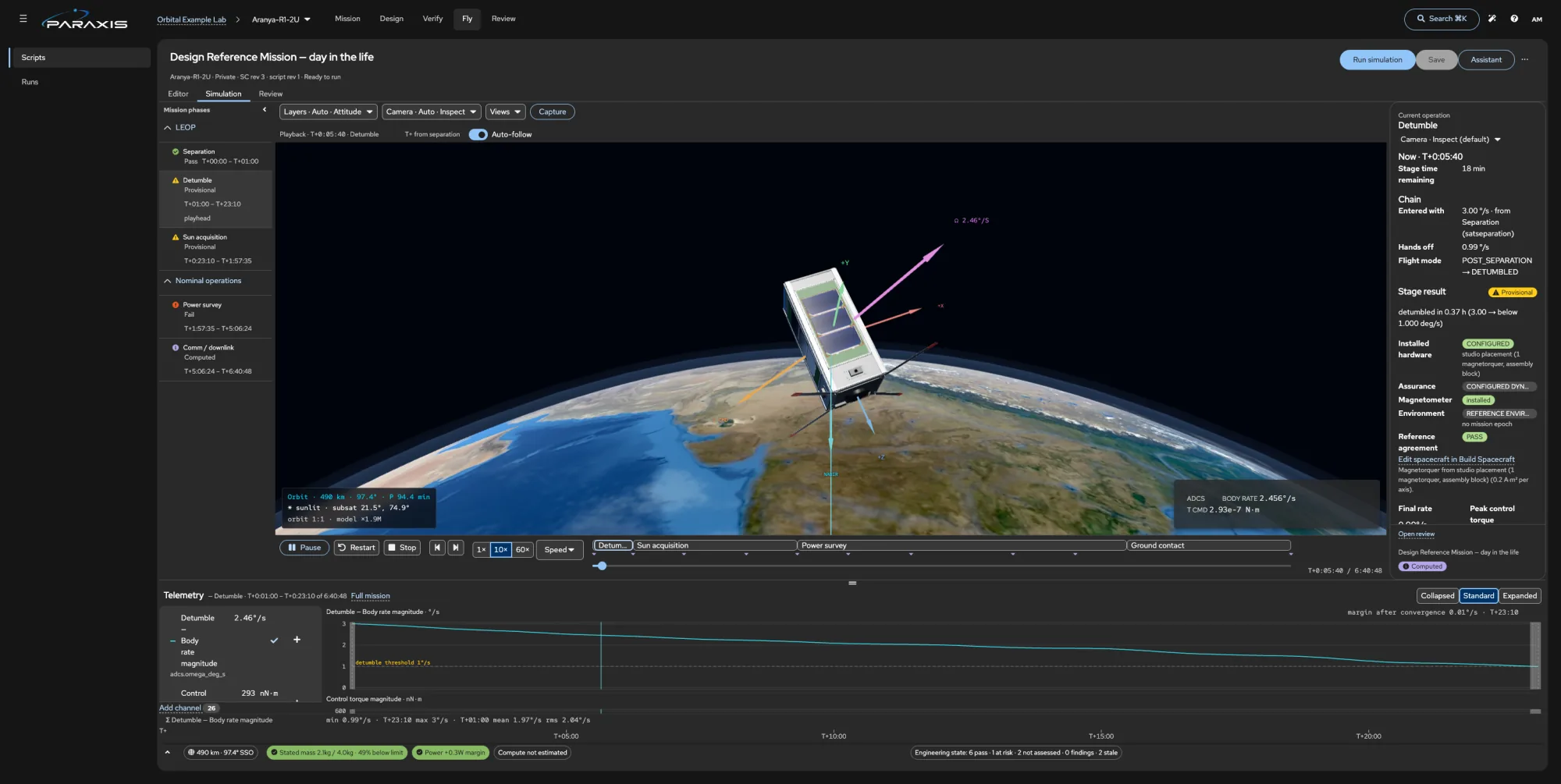Toggle the Auto-follow switch
Image resolution: width=1561 pixels, height=784 pixels.
pos(478,134)
